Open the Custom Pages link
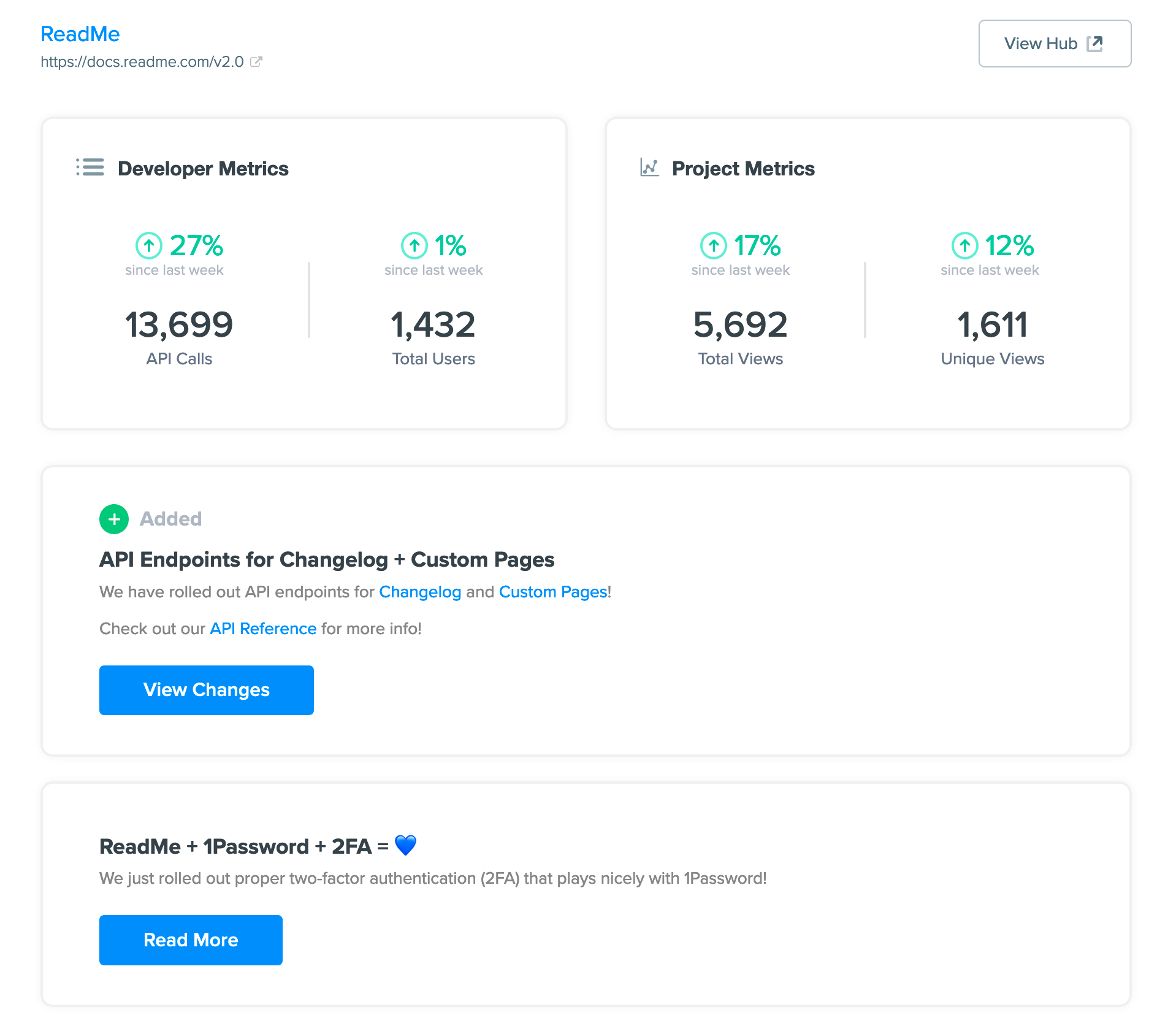This screenshot has height=1023, width=1176. pyautogui.click(x=553, y=592)
